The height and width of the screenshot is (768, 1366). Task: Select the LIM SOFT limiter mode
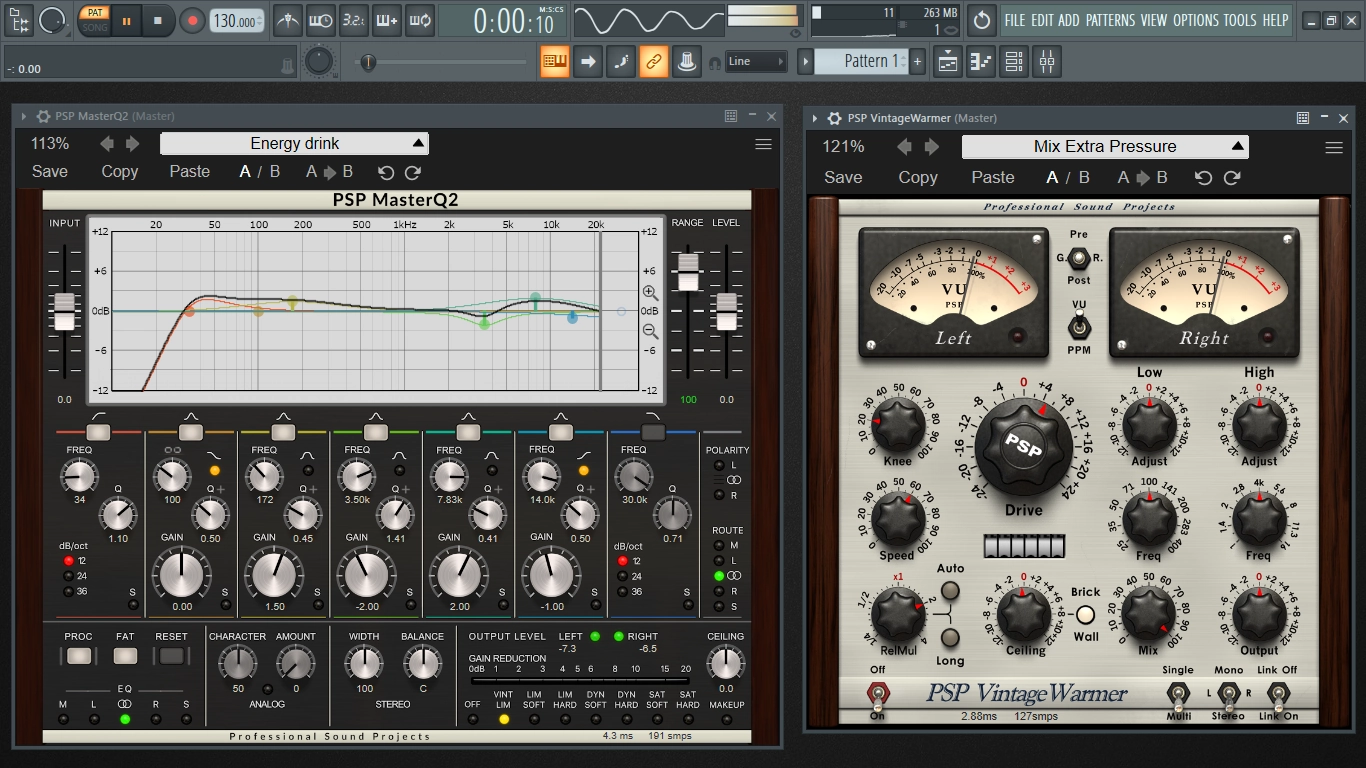[x=534, y=718]
